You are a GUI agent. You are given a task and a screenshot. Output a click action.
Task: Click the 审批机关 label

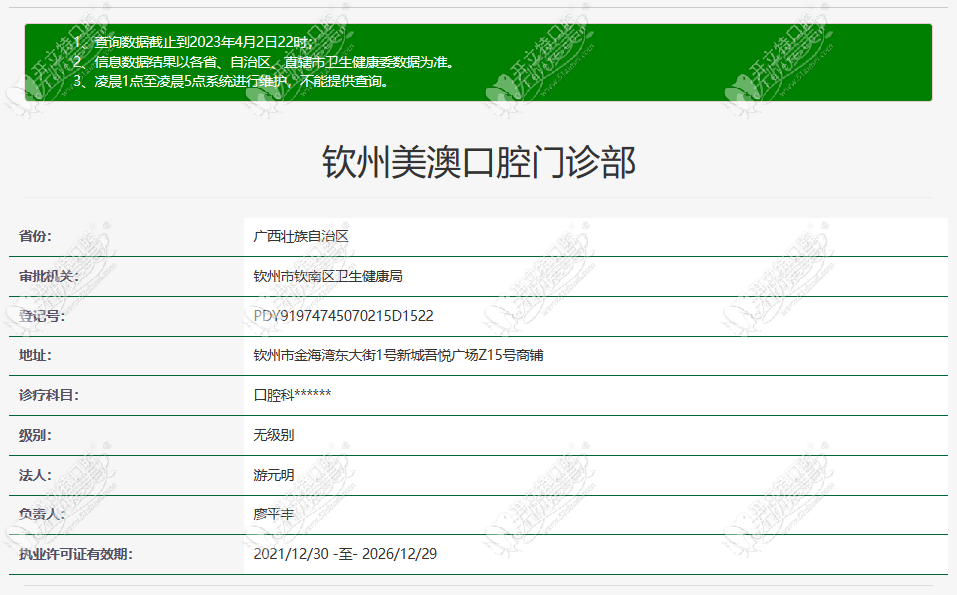(x=49, y=276)
